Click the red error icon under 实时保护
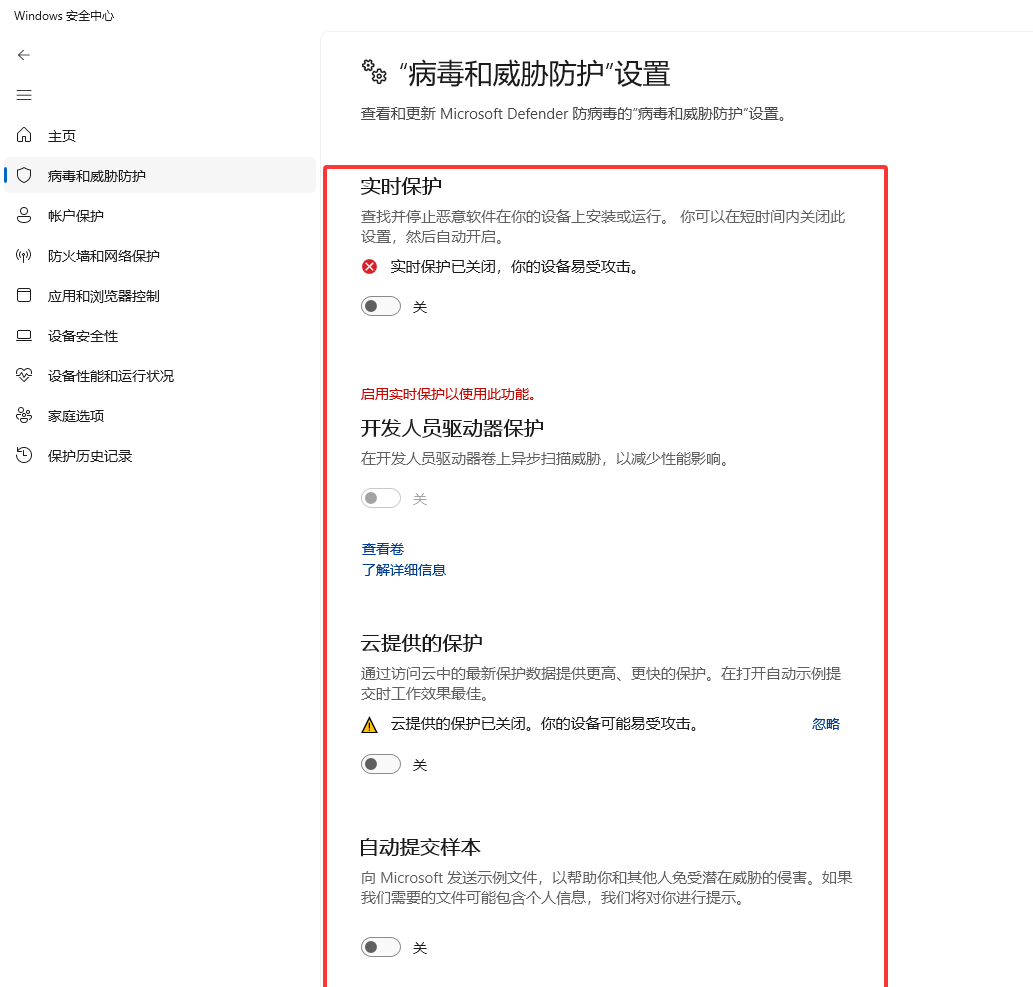 [x=370, y=267]
